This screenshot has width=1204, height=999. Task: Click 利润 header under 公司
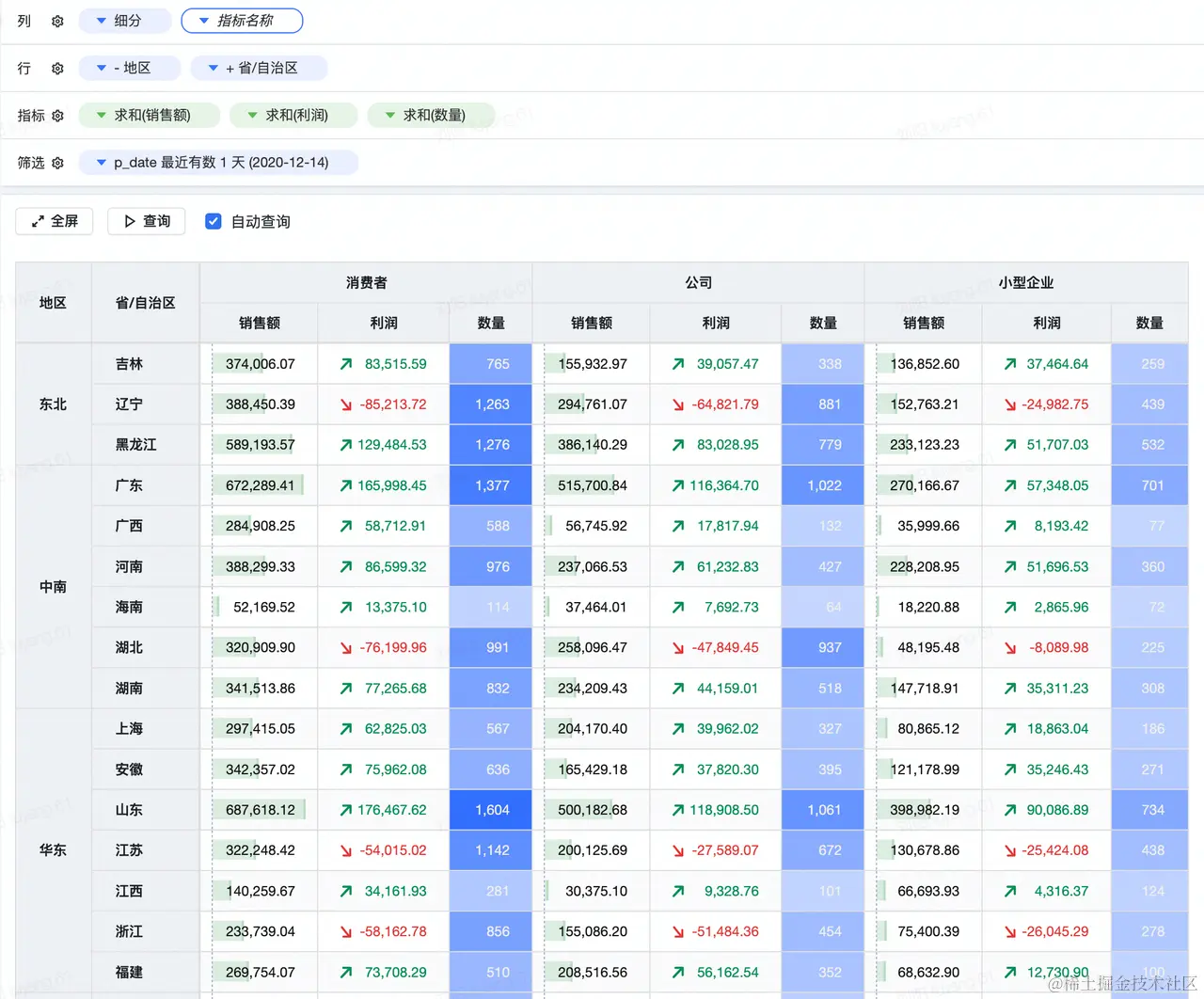click(716, 323)
